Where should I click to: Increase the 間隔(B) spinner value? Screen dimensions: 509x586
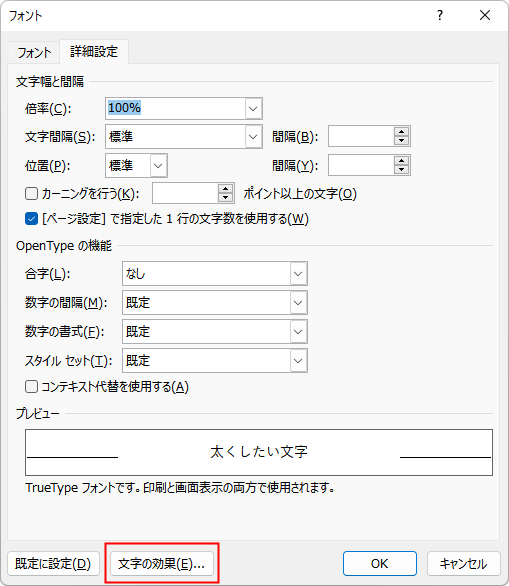tap(401, 132)
